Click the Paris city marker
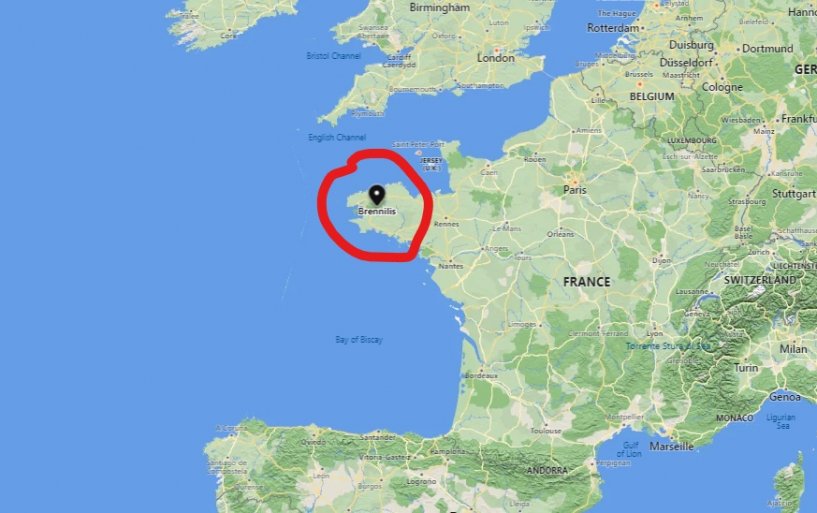817x513 pixels. click(575, 180)
